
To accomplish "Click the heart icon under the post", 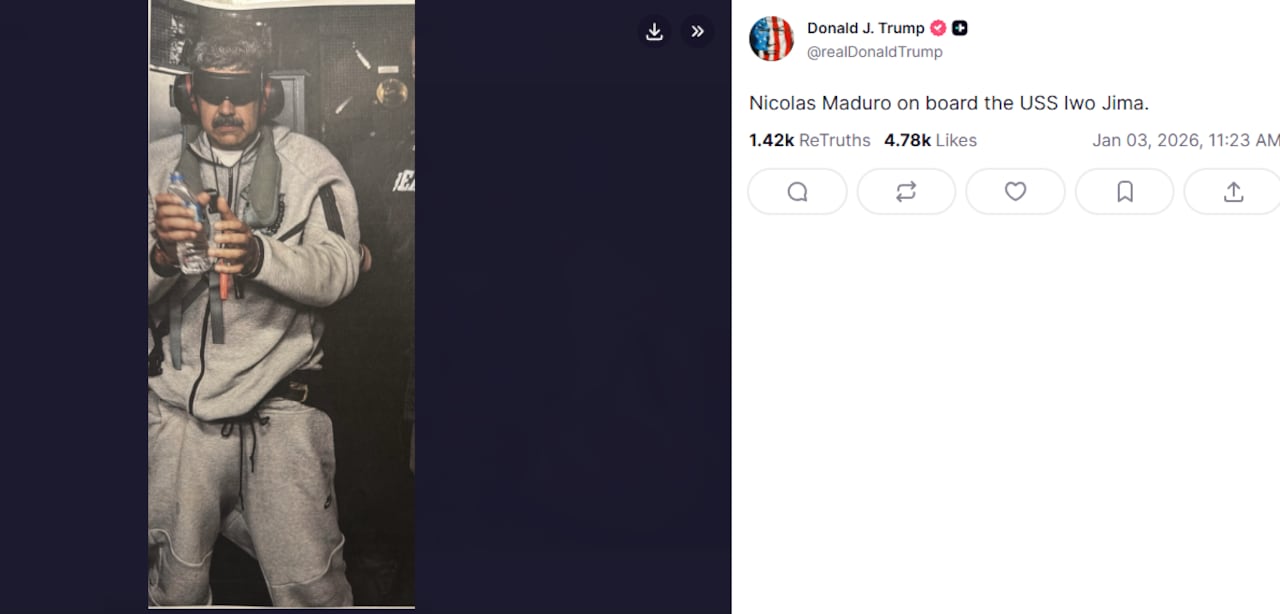I will 1015,191.
